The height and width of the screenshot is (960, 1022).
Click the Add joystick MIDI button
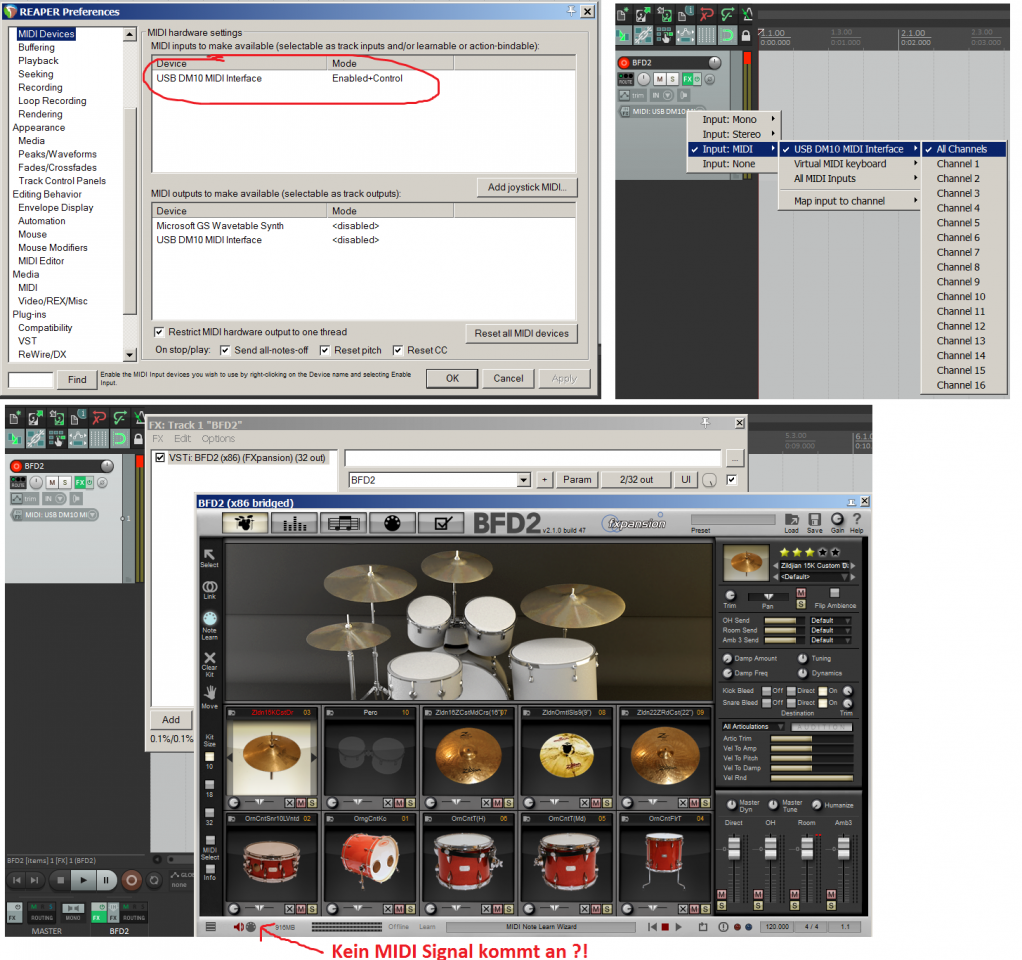pyautogui.click(x=527, y=187)
